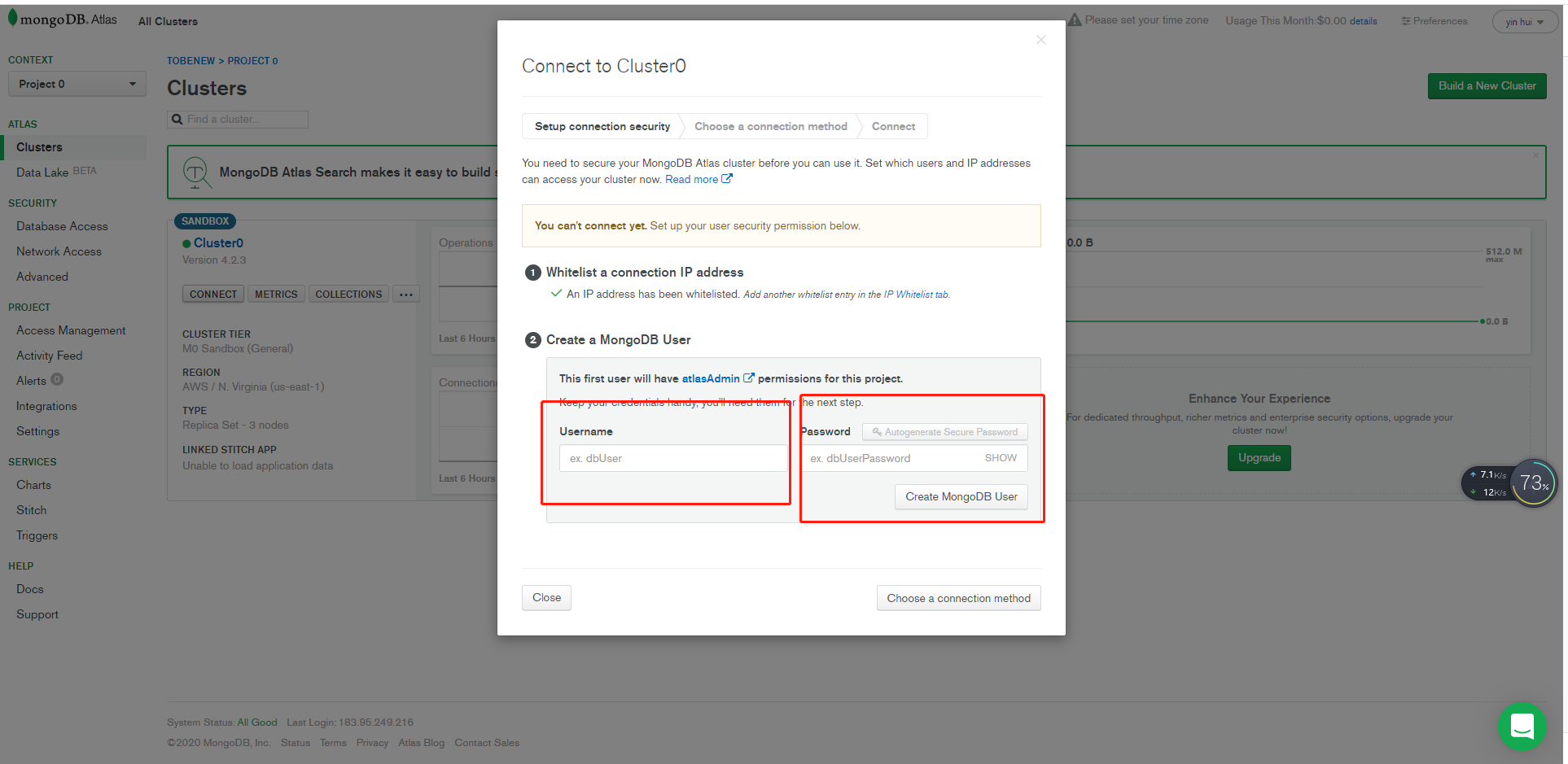Screen dimensions: 1568x764
Task: Open project Settings
Action: click(37, 431)
